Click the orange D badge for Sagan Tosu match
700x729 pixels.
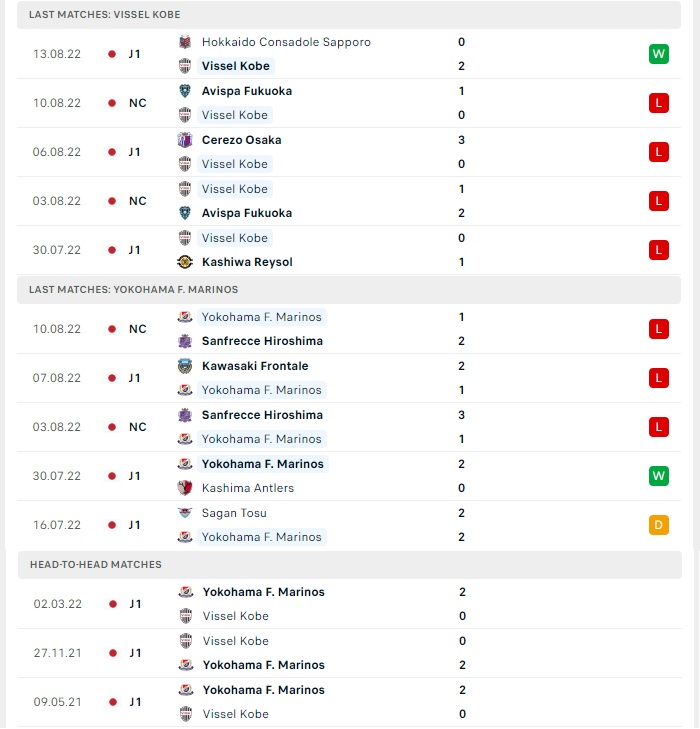[659, 525]
